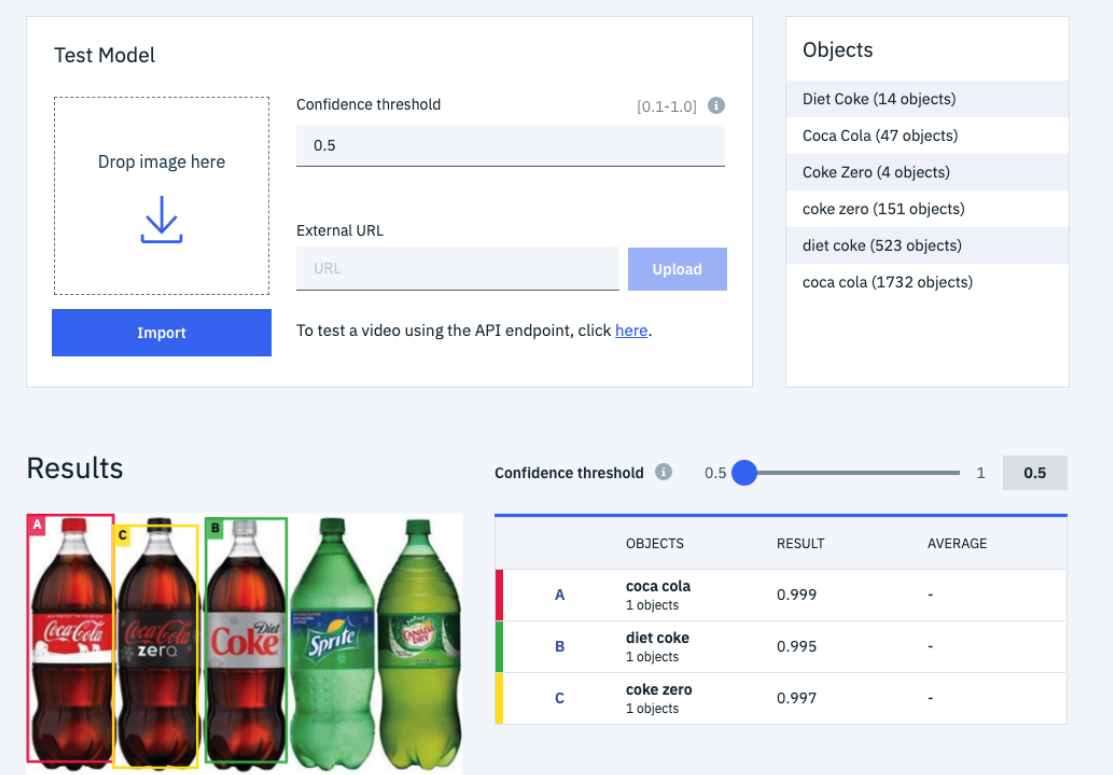The image size is (1113, 775).
Task: Click row letter C in results table
Action: 559,698
